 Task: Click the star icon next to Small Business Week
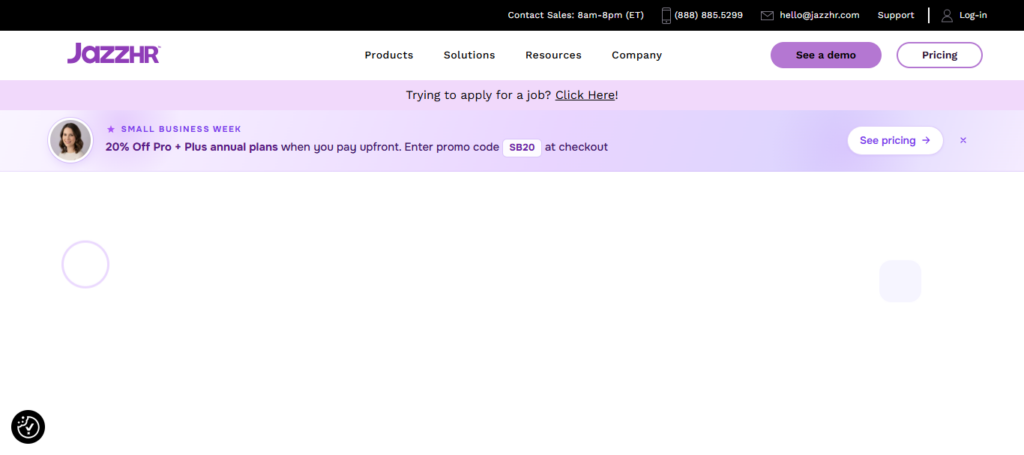pos(110,129)
